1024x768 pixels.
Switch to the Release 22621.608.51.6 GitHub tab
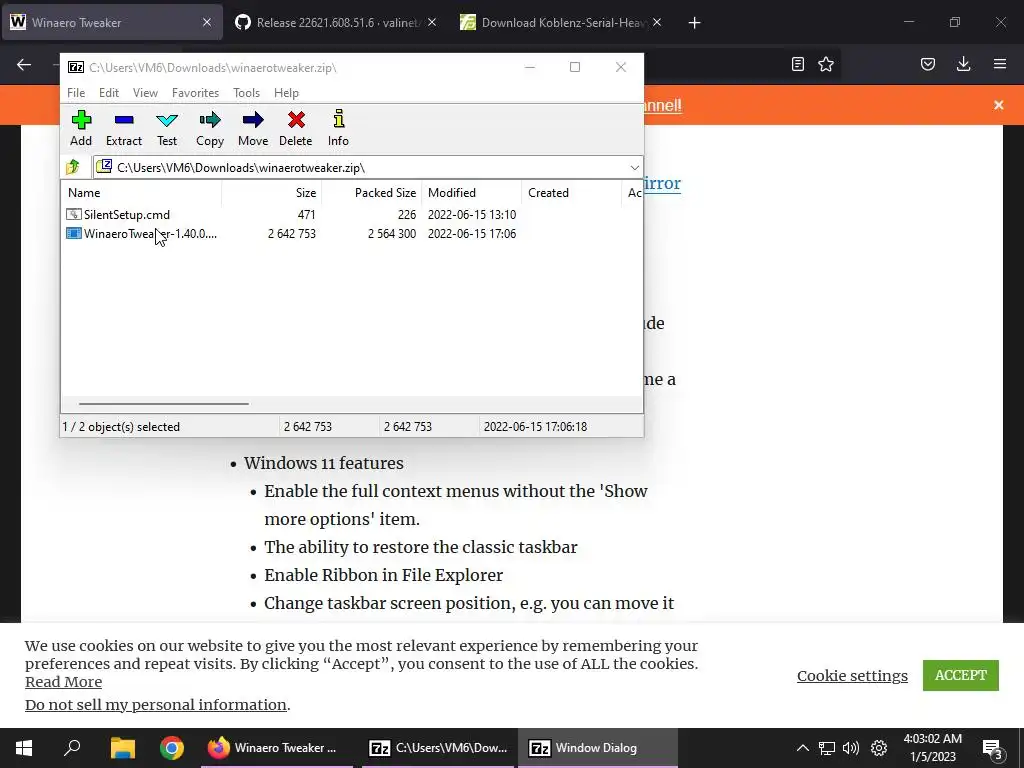click(336, 22)
